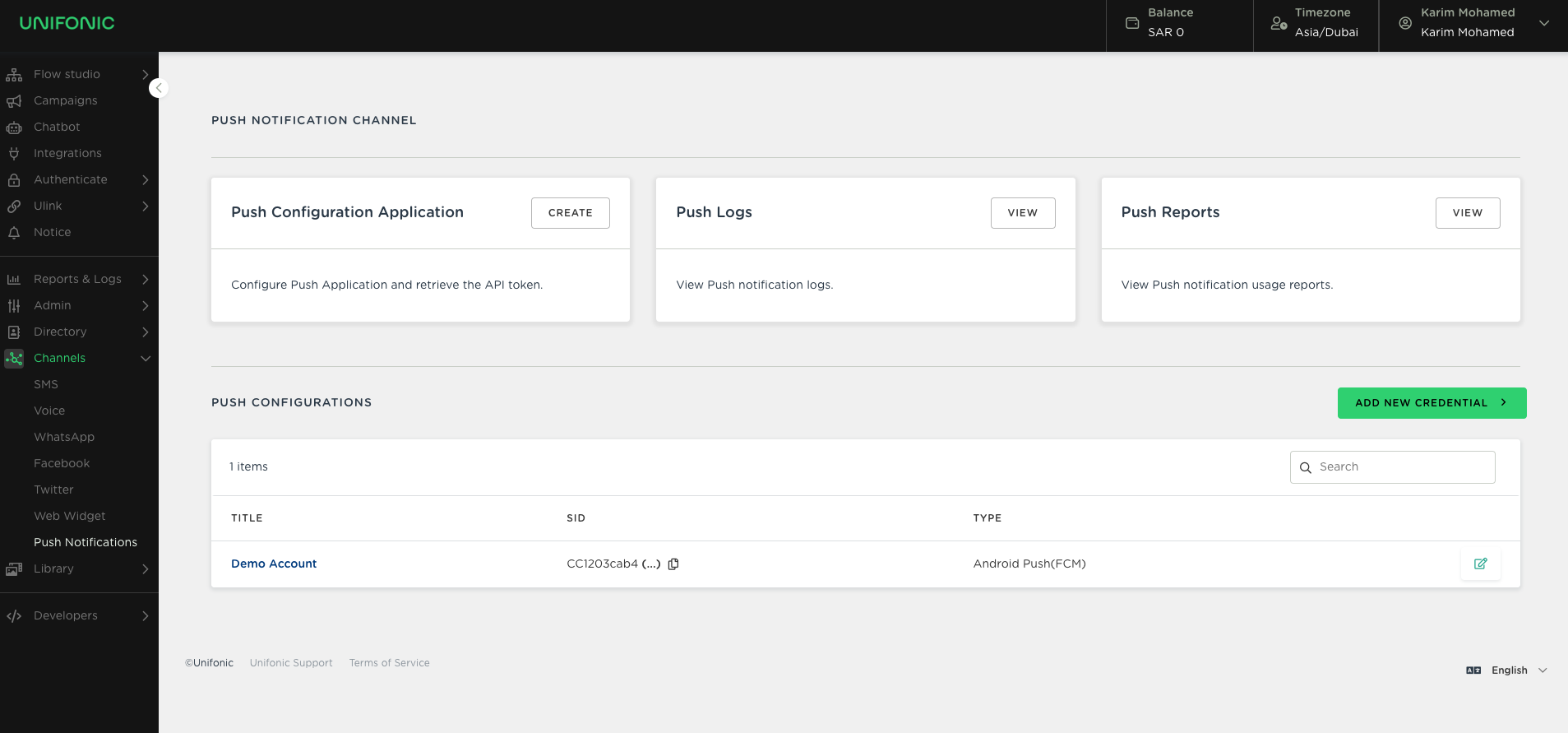Screen dimensions: 1568x733
Task: Collapse the sidebar with the arrow button
Action: 159,88
